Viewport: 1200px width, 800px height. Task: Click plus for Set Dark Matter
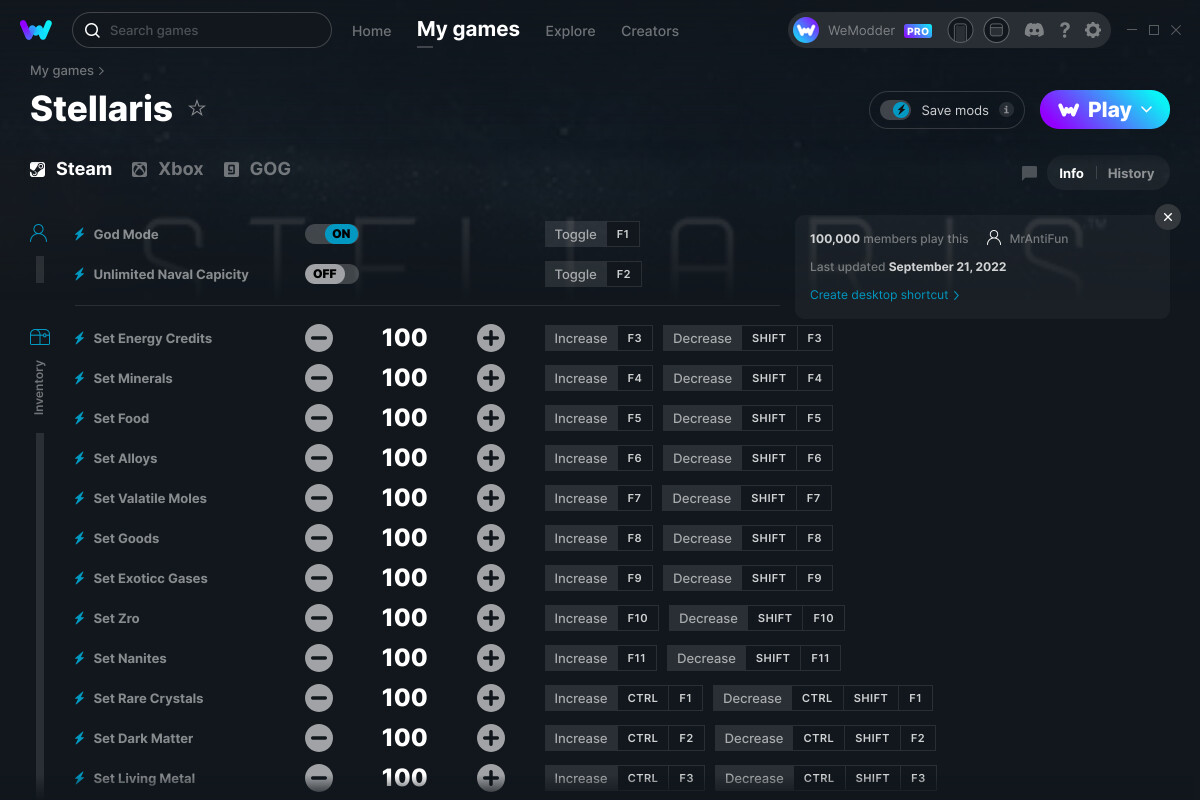click(491, 738)
